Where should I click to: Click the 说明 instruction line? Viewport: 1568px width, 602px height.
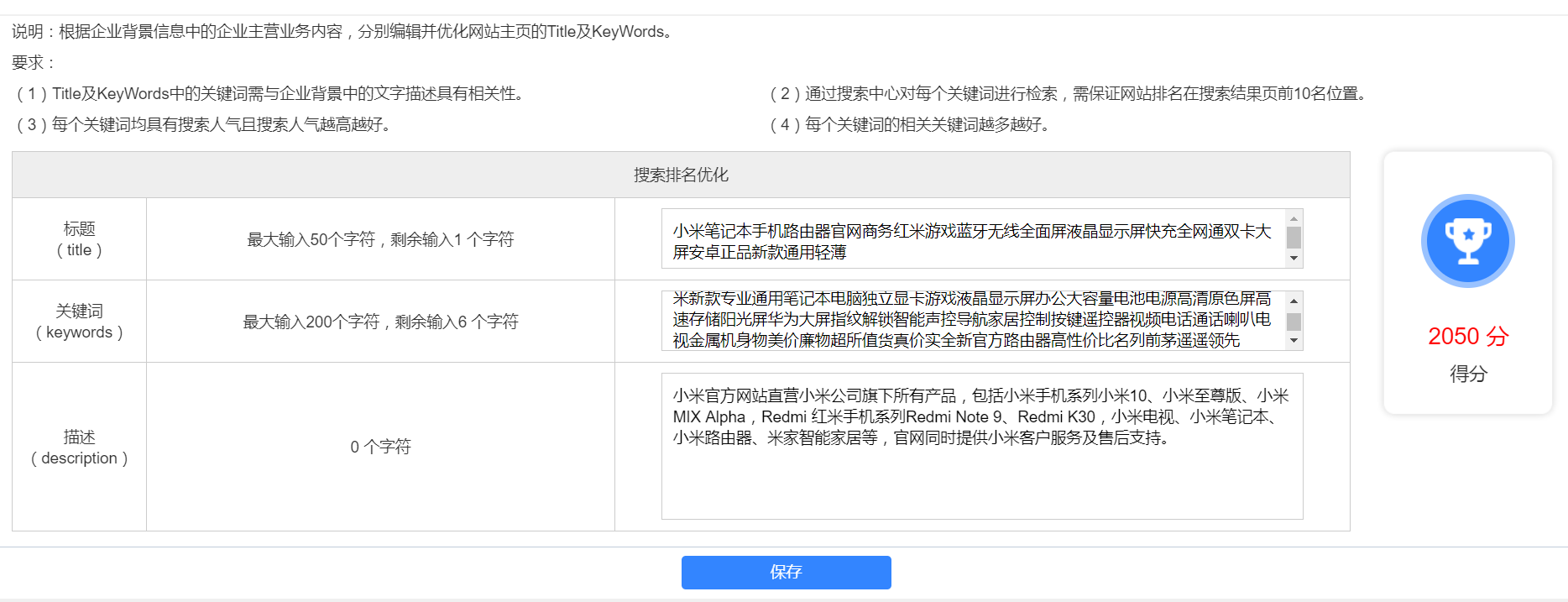(345, 32)
